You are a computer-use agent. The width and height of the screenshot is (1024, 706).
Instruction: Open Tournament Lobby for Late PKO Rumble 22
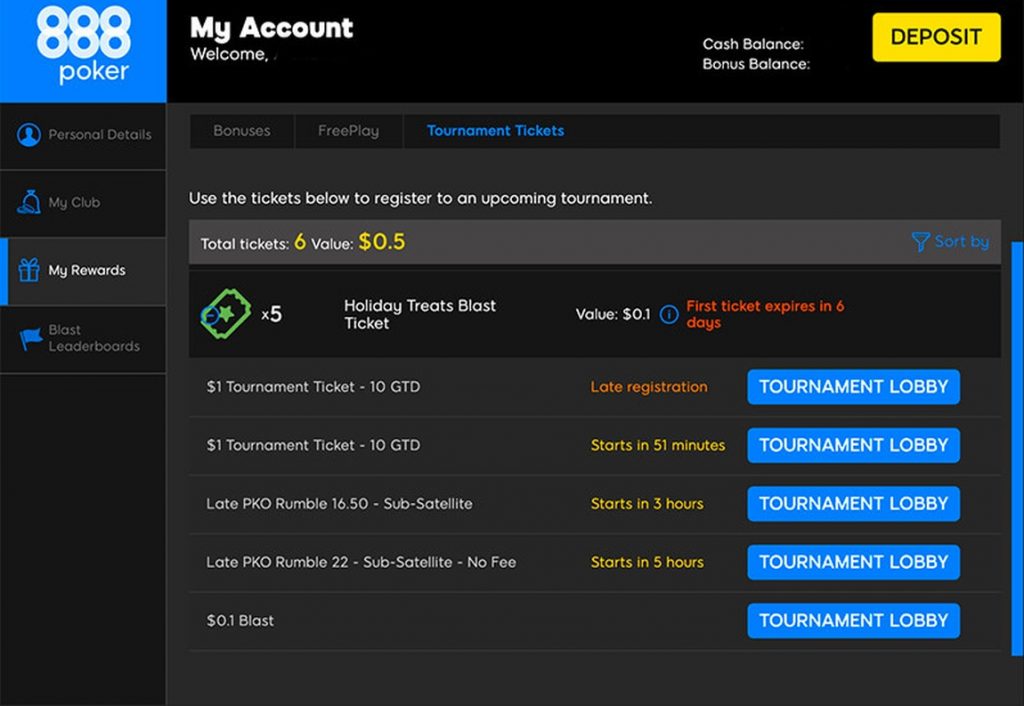[x=853, y=562]
